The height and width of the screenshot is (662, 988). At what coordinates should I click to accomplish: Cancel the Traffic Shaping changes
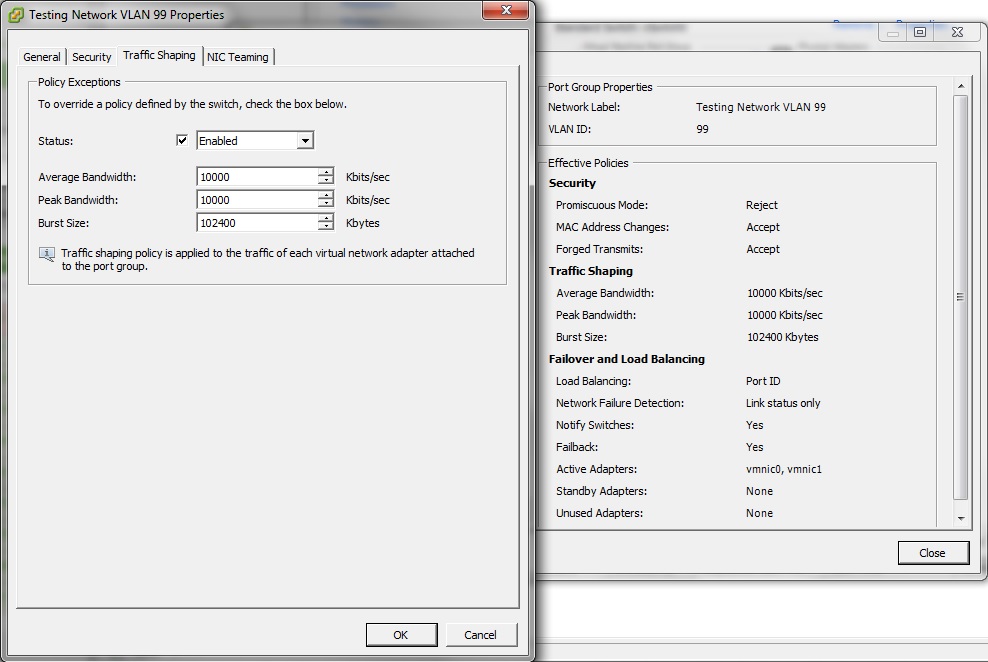coord(481,634)
